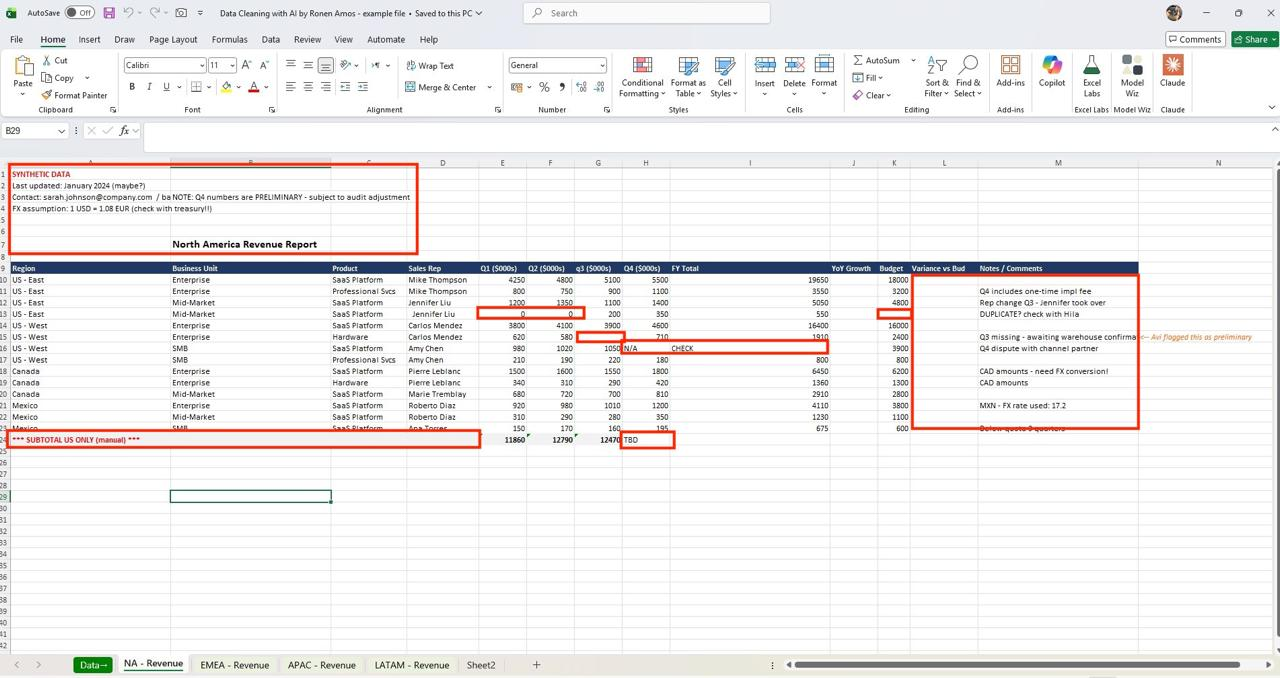The image size is (1280, 678).
Task: Open the General number format dropdown
Action: click(x=602, y=65)
